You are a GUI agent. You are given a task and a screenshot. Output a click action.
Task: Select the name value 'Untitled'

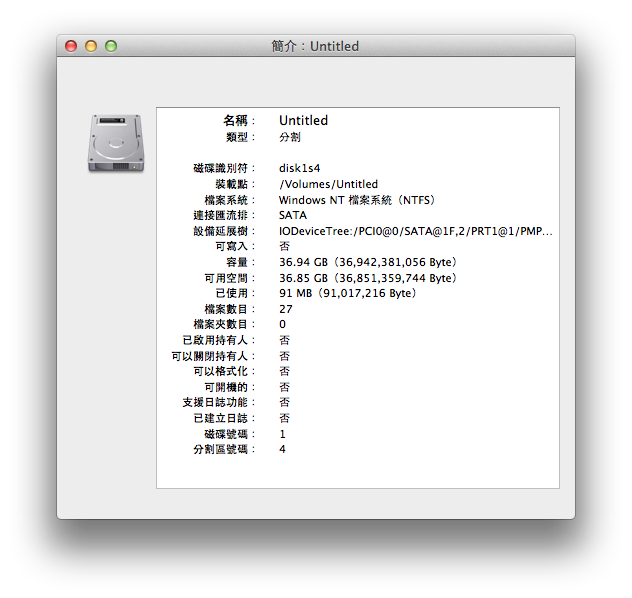click(x=304, y=120)
